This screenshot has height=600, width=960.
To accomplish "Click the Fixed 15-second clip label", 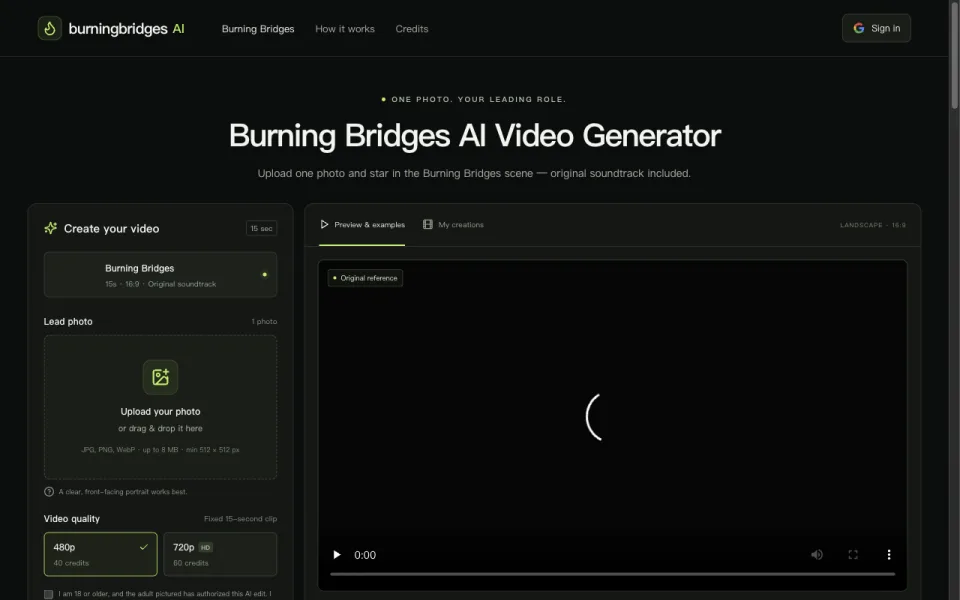I will pyautogui.click(x=240, y=519).
